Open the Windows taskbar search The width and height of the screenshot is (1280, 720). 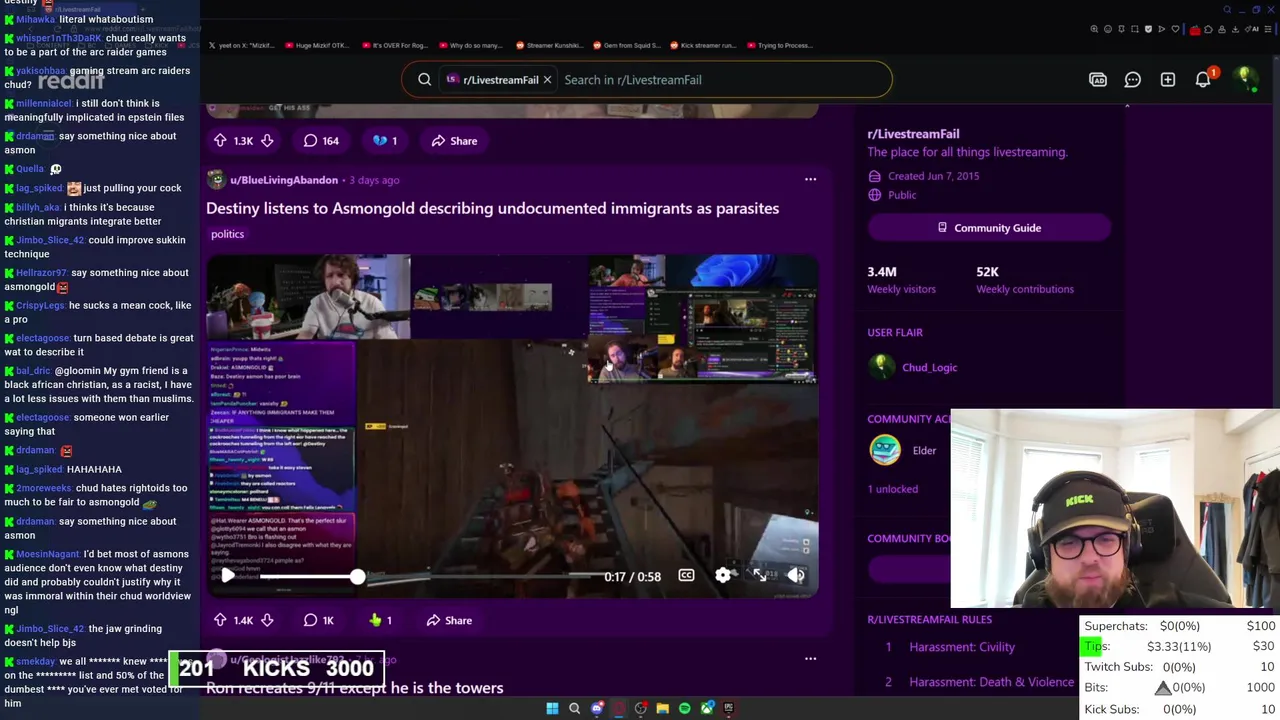574,708
